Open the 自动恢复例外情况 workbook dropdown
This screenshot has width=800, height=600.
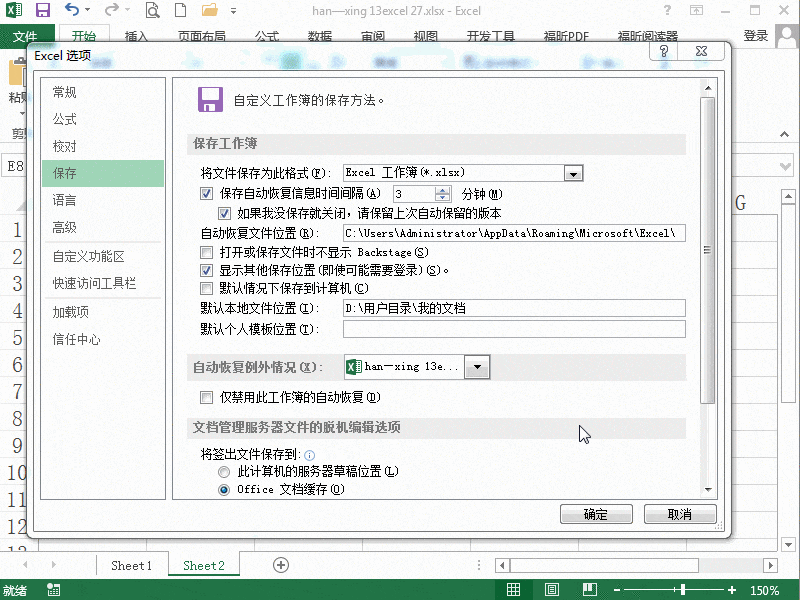point(478,366)
